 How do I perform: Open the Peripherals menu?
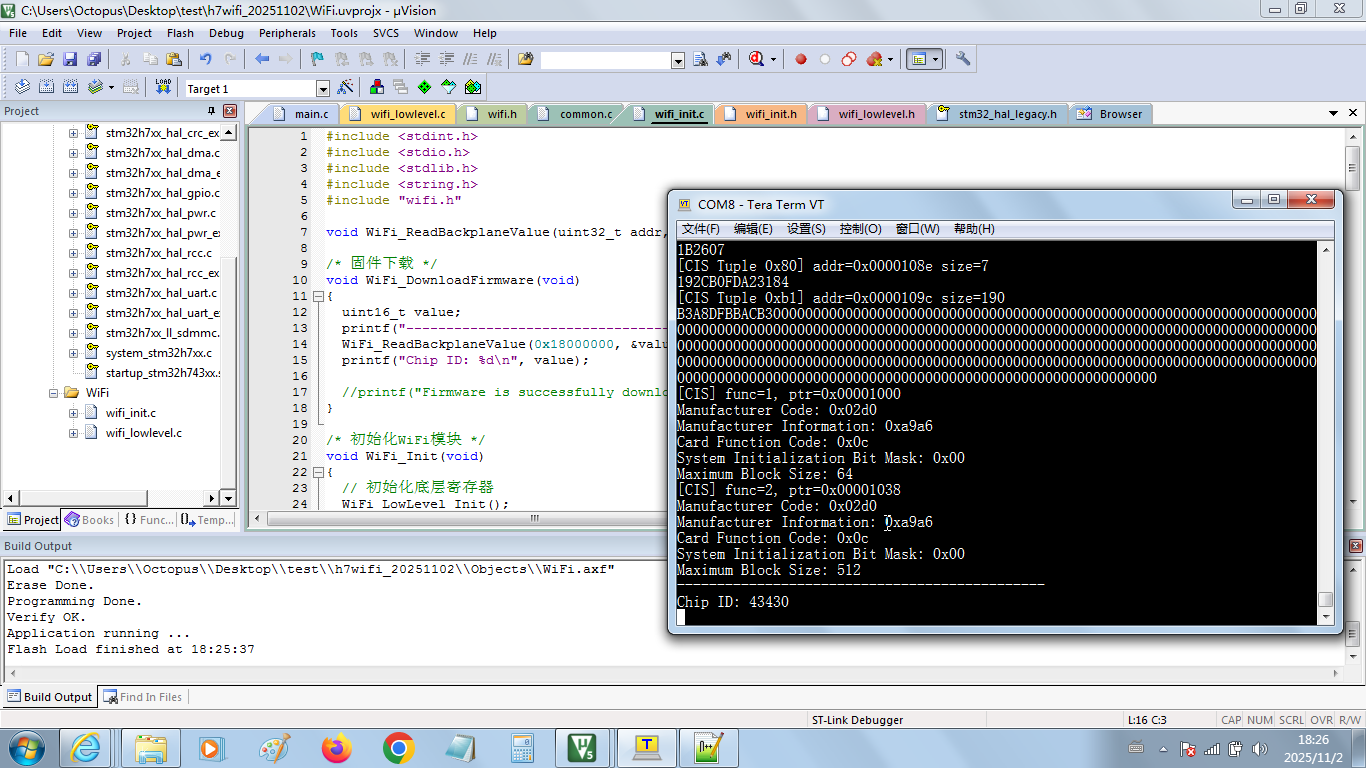click(x=287, y=33)
